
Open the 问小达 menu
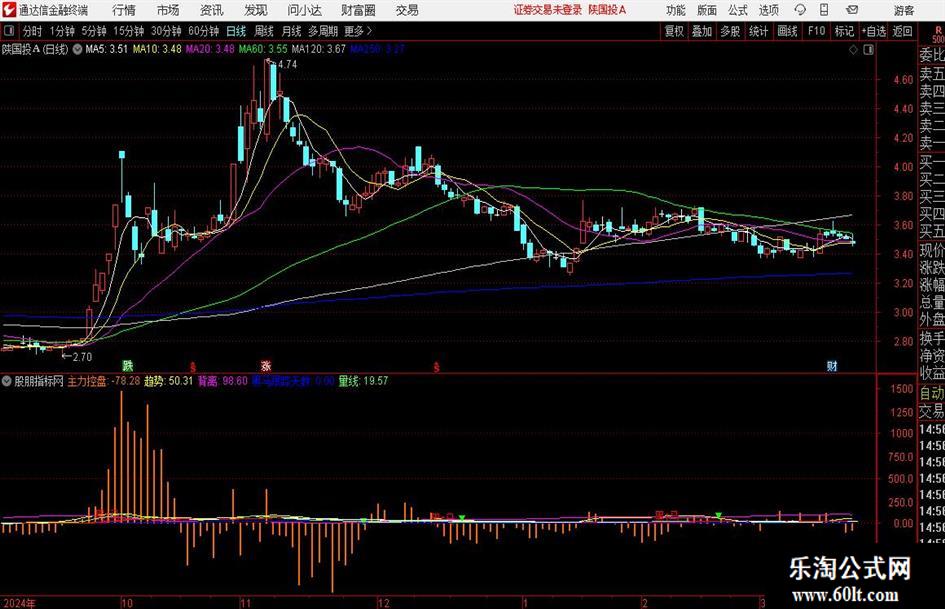pos(304,10)
